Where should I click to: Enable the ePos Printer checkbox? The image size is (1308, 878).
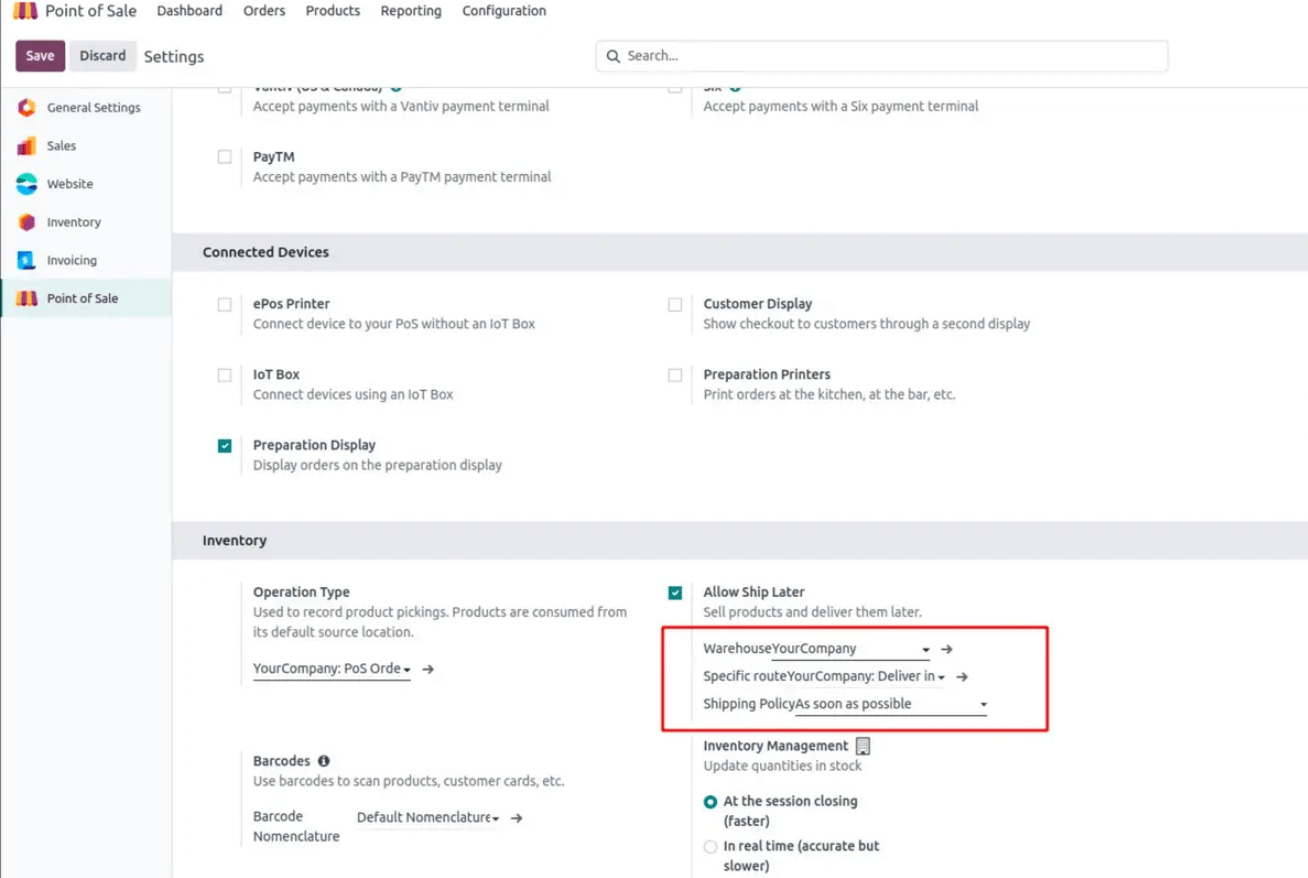(225, 304)
